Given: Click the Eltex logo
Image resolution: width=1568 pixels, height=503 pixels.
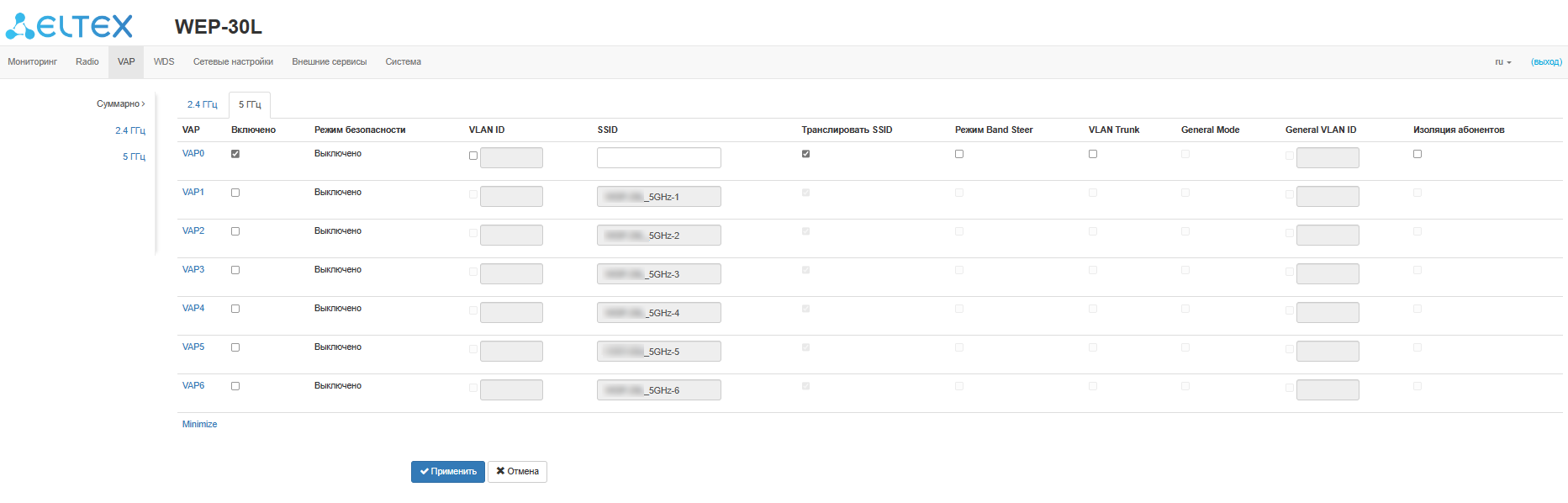Looking at the screenshot, I should pyautogui.click(x=70, y=26).
